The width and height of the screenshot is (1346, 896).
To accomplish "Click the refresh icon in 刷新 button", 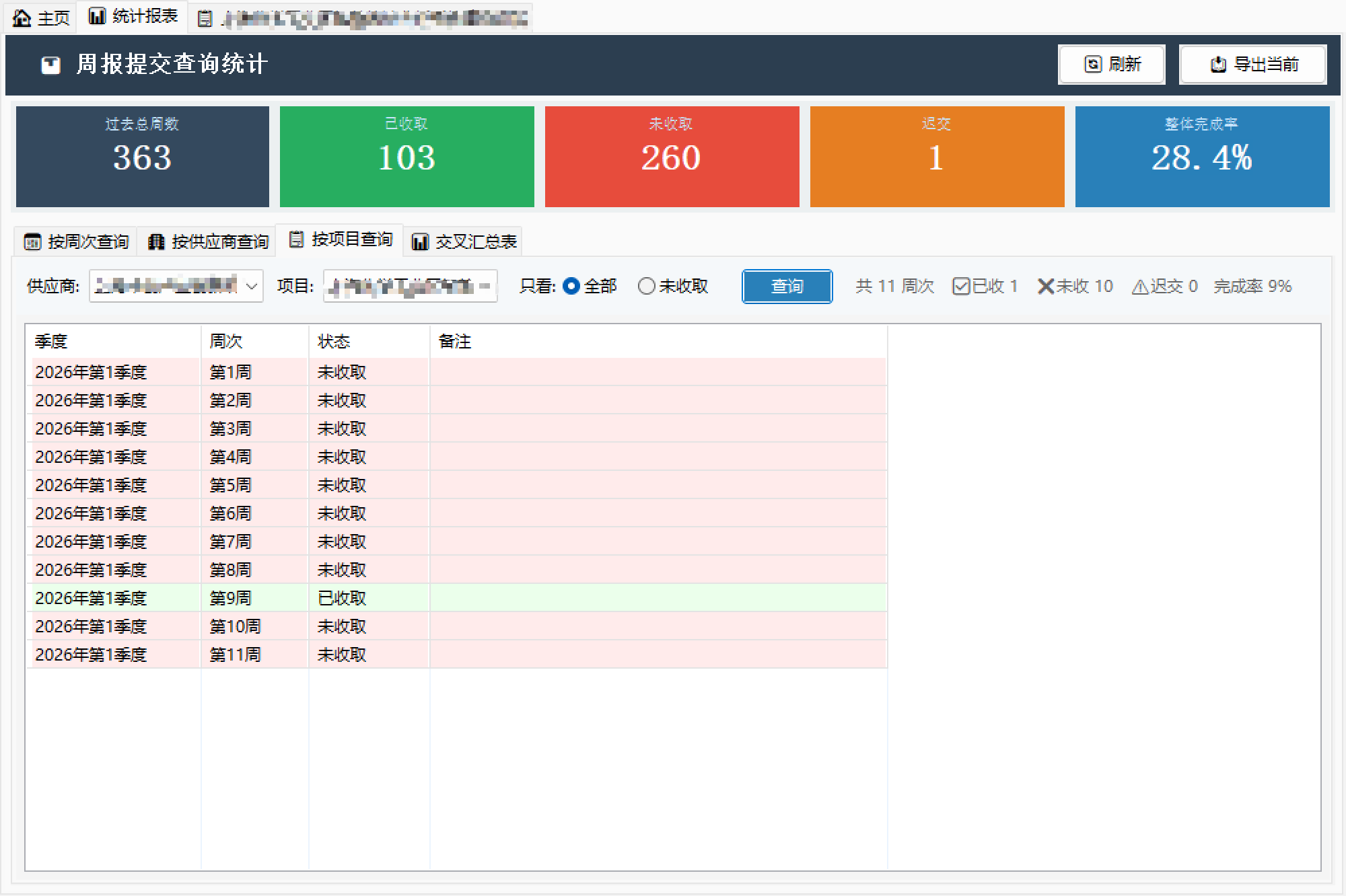I will coord(1093,65).
